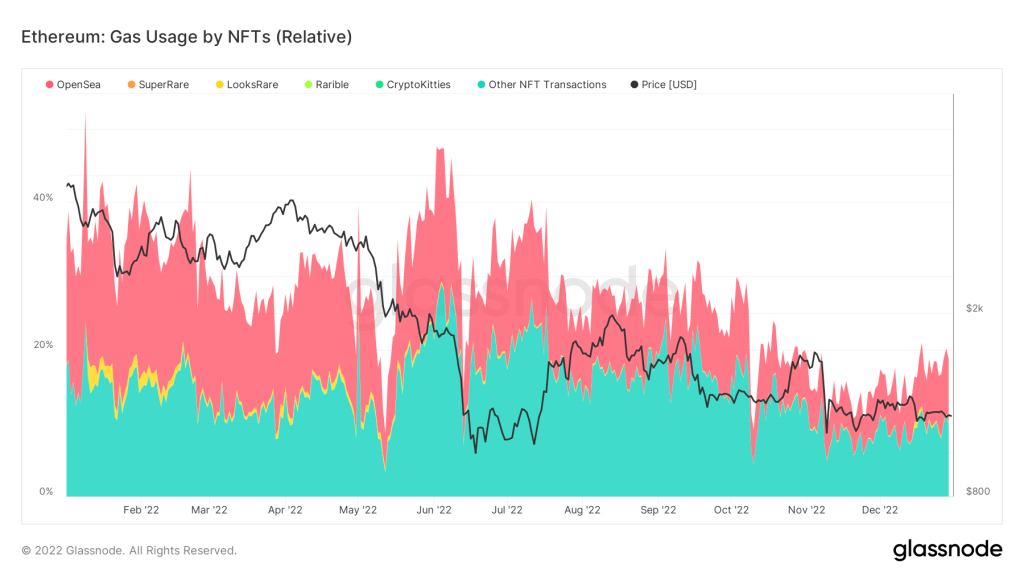This screenshot has height=576, width=1024.
Task: Select the Dec '22 x-axis tick label
Action: tap(879, 510)
